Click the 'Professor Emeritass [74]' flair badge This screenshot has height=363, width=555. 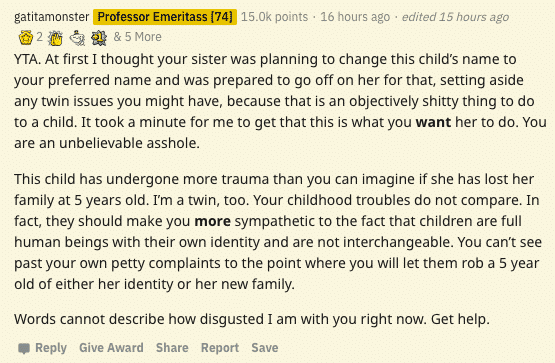pyautogui.click(x=165, y=17)
